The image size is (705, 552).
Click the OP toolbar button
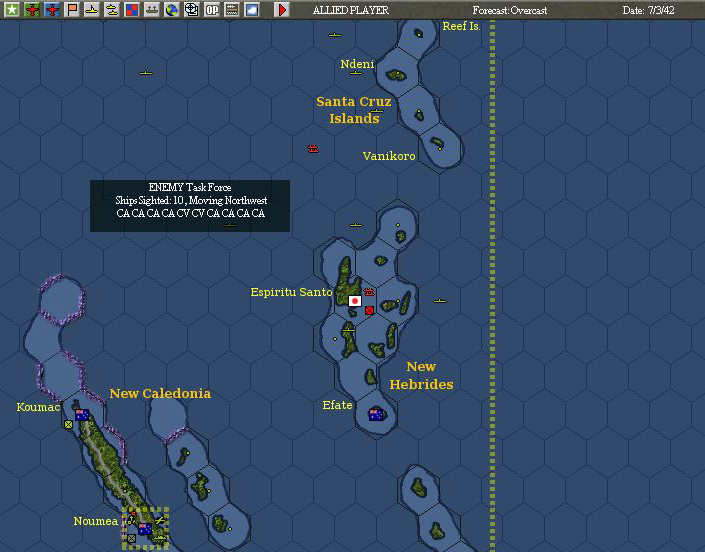212,9
